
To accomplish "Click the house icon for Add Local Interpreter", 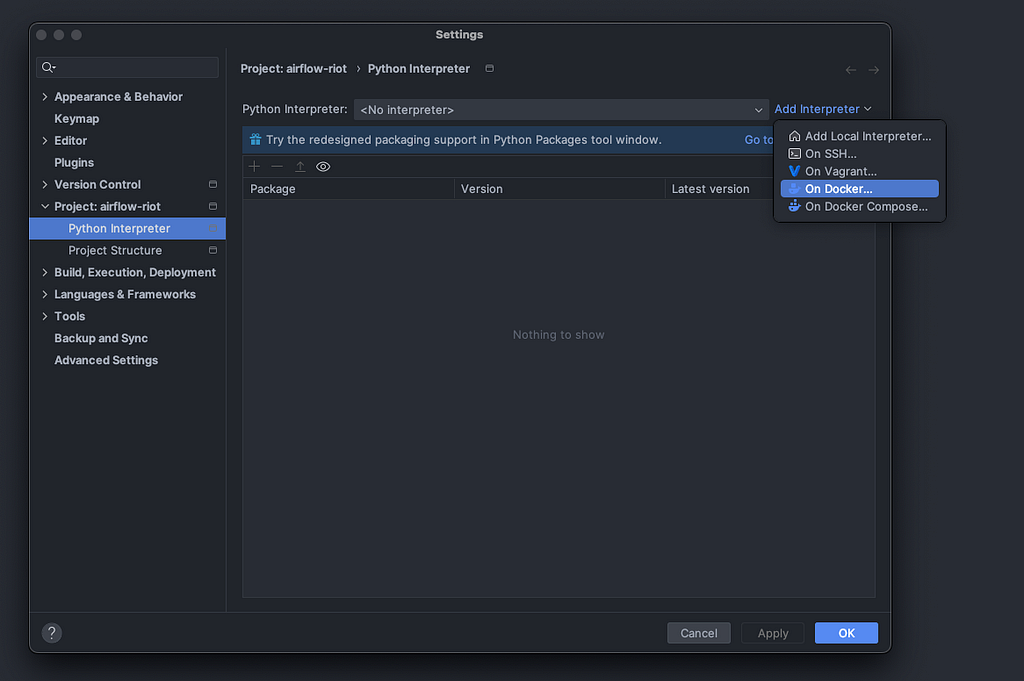I will click(794, 136).
